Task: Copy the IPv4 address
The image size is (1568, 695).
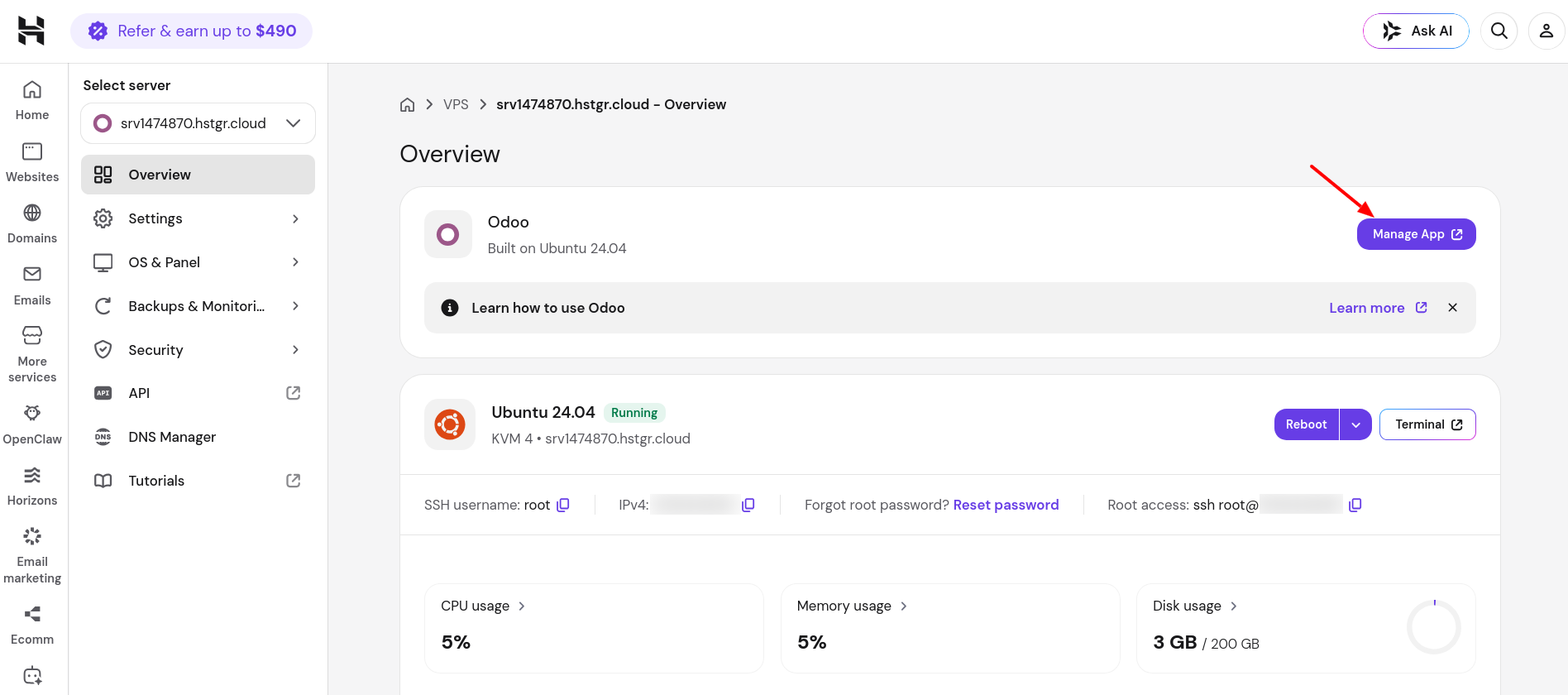Action: [x=748, y=505]
